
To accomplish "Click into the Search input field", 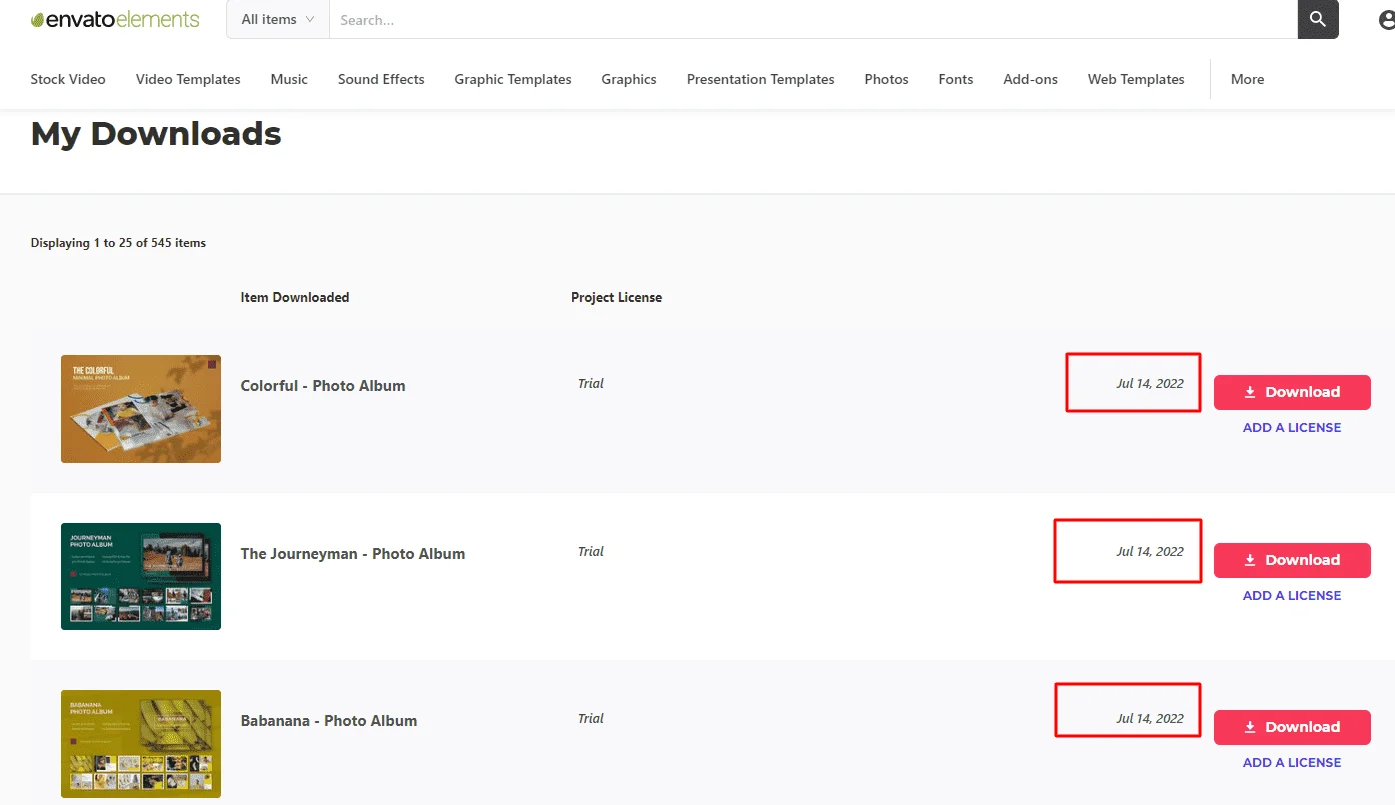I will 813,19.
